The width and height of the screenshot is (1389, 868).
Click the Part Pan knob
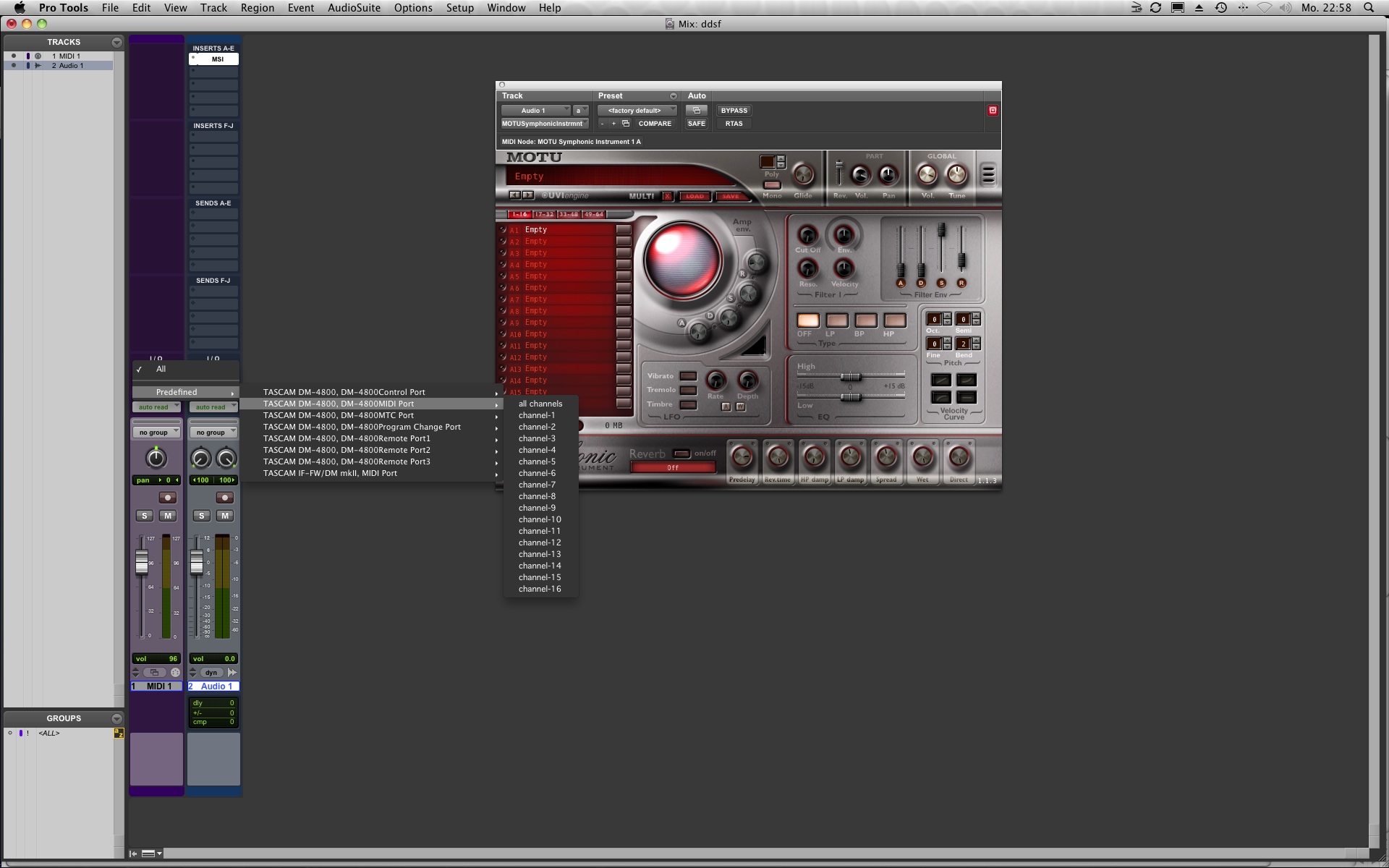pos(888,175)
